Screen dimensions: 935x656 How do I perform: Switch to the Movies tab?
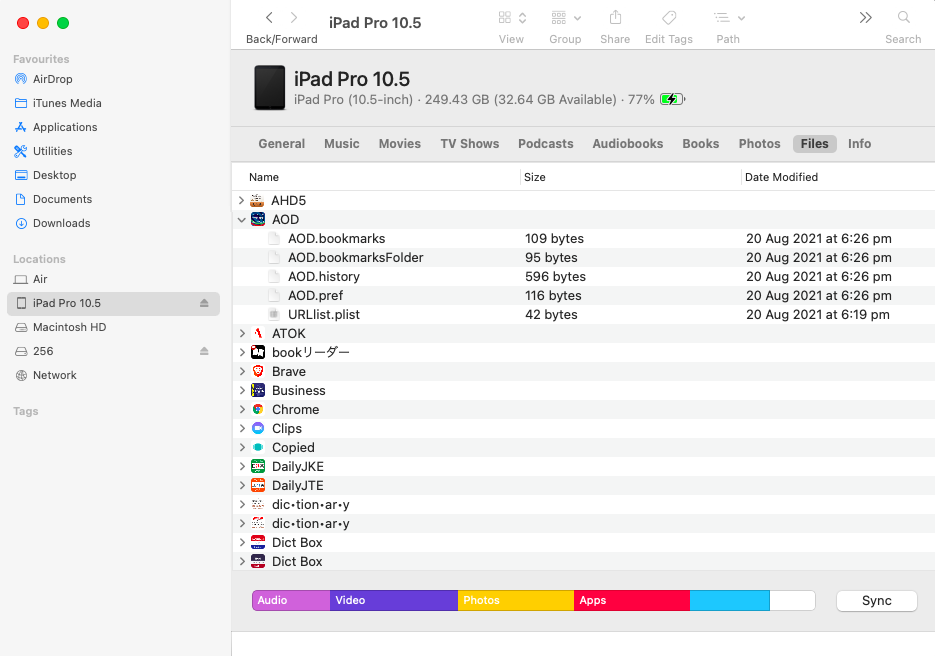[400, 144]
